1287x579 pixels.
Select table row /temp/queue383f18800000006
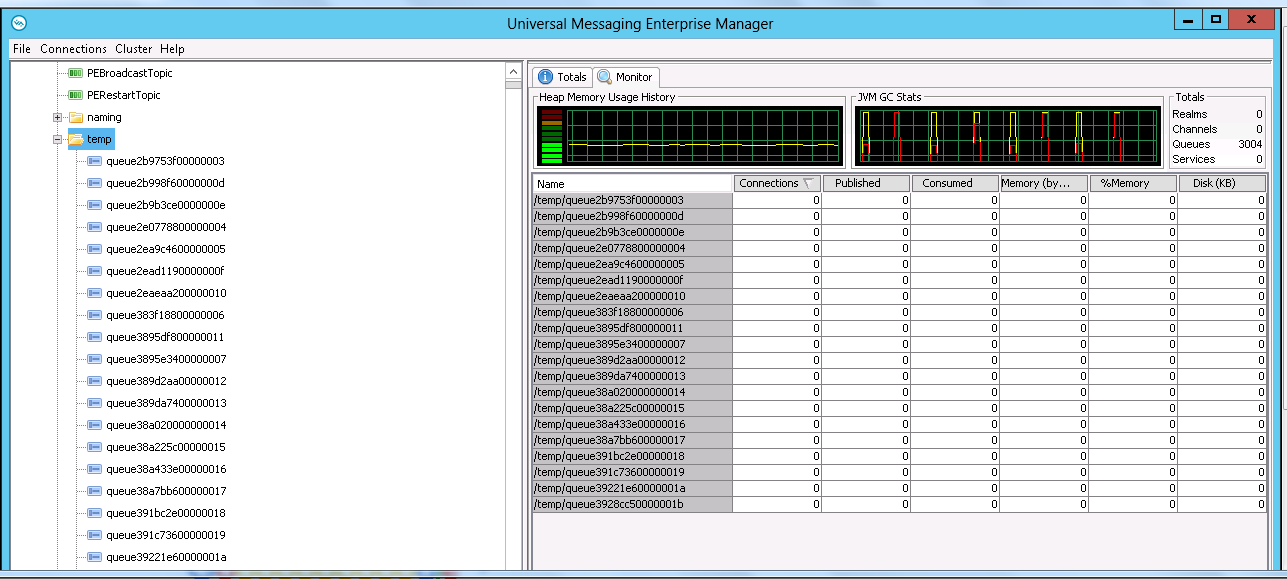(x=899, y=312)
